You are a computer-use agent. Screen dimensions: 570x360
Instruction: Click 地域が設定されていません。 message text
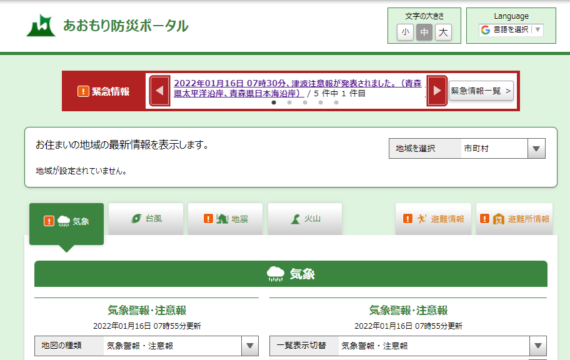[81, 171]
